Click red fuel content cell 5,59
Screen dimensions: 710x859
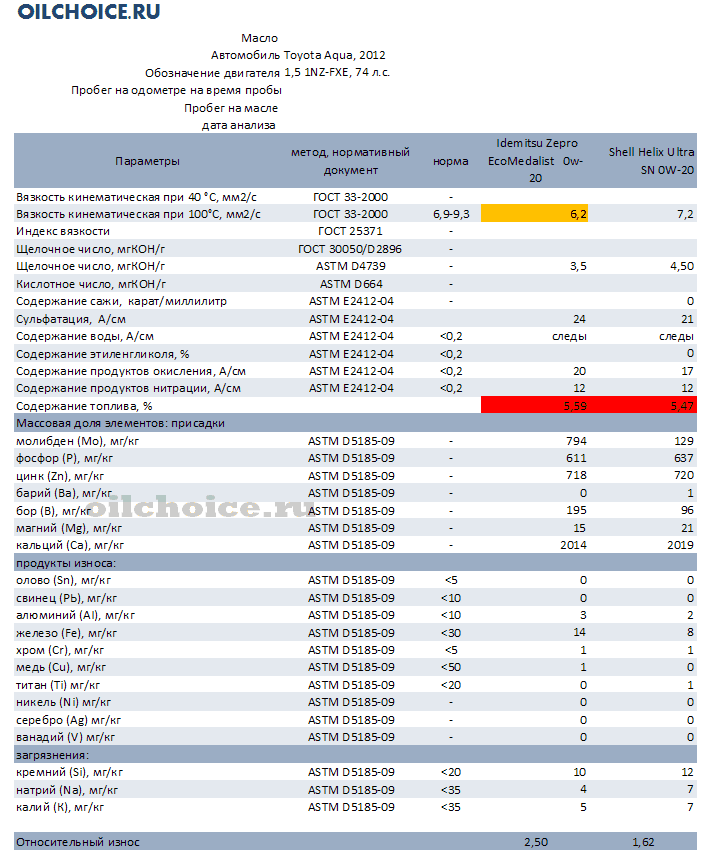(534, 406)
